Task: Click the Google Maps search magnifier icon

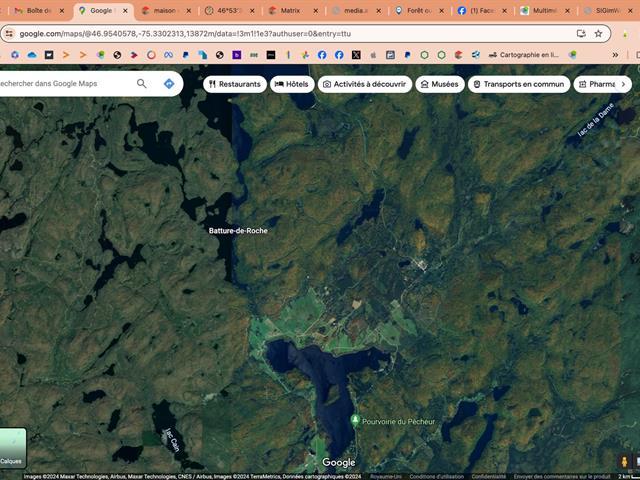Action: pyautogui.click(x=141, y=84)
